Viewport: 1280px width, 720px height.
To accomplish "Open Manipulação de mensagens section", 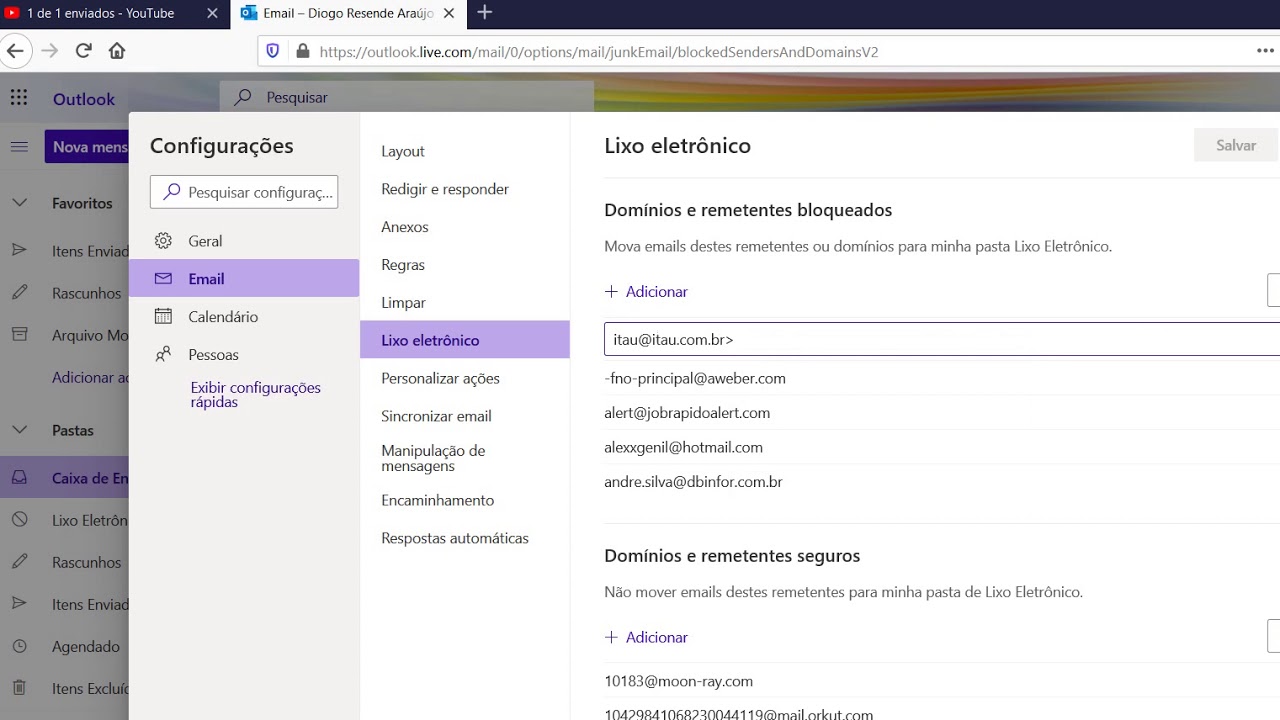I will point(465,458).
